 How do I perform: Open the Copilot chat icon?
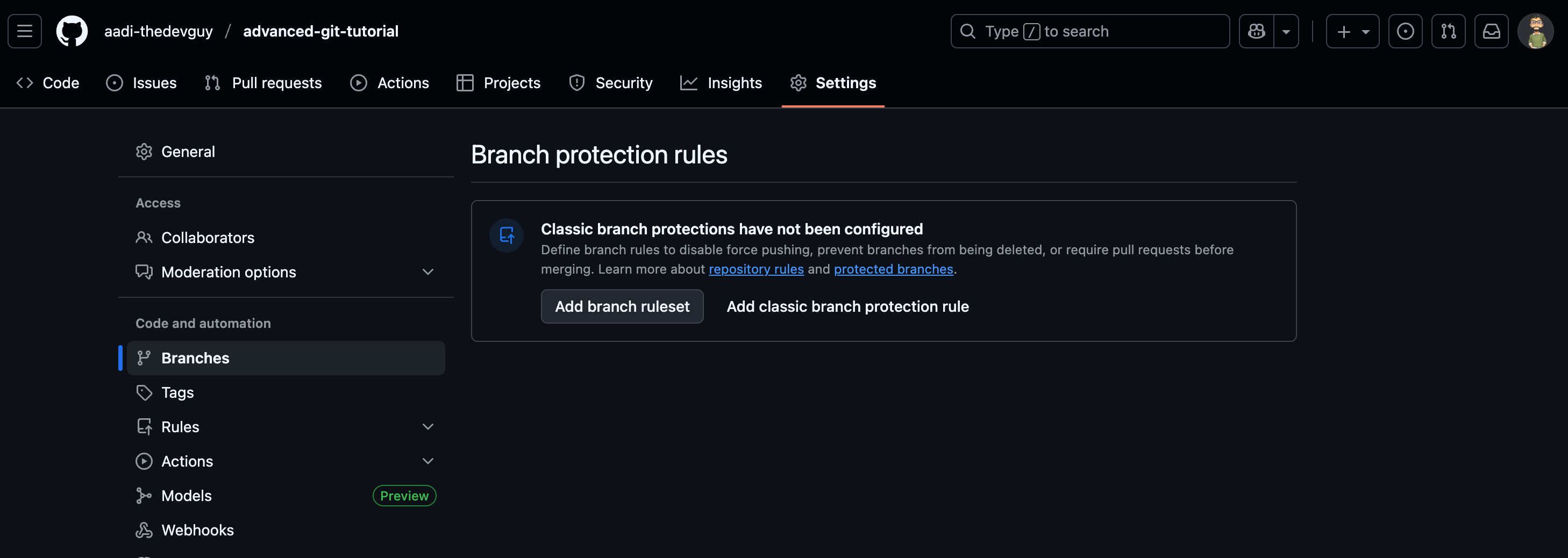tap(1256, 31)
